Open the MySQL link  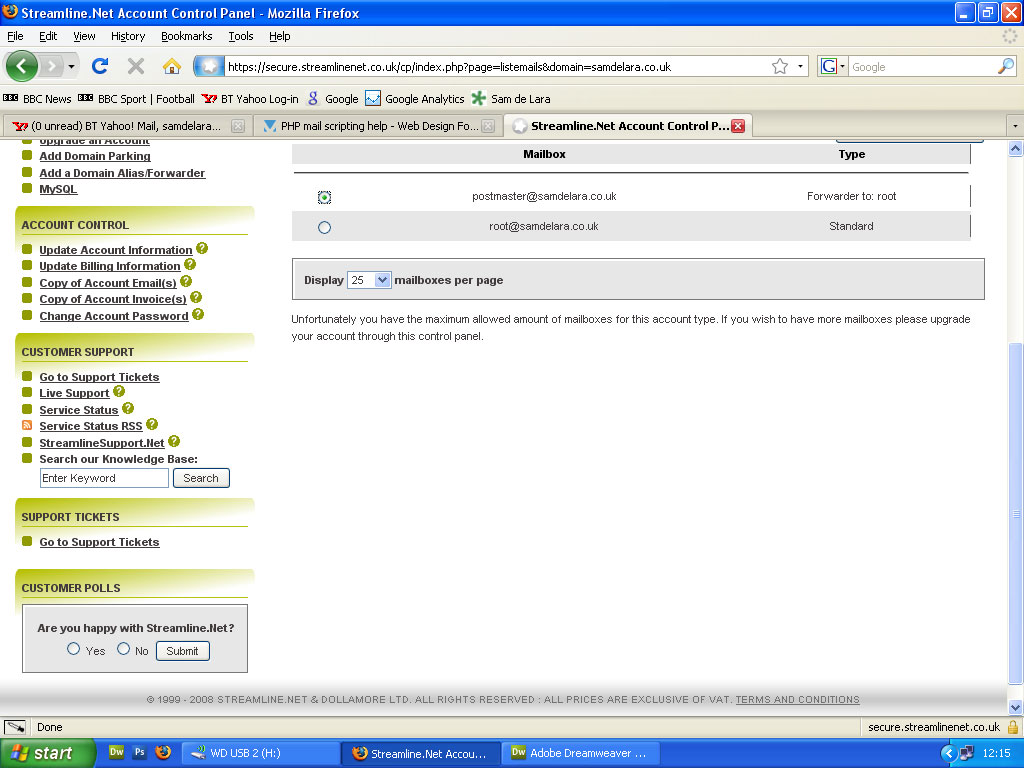tap(58, 189)
